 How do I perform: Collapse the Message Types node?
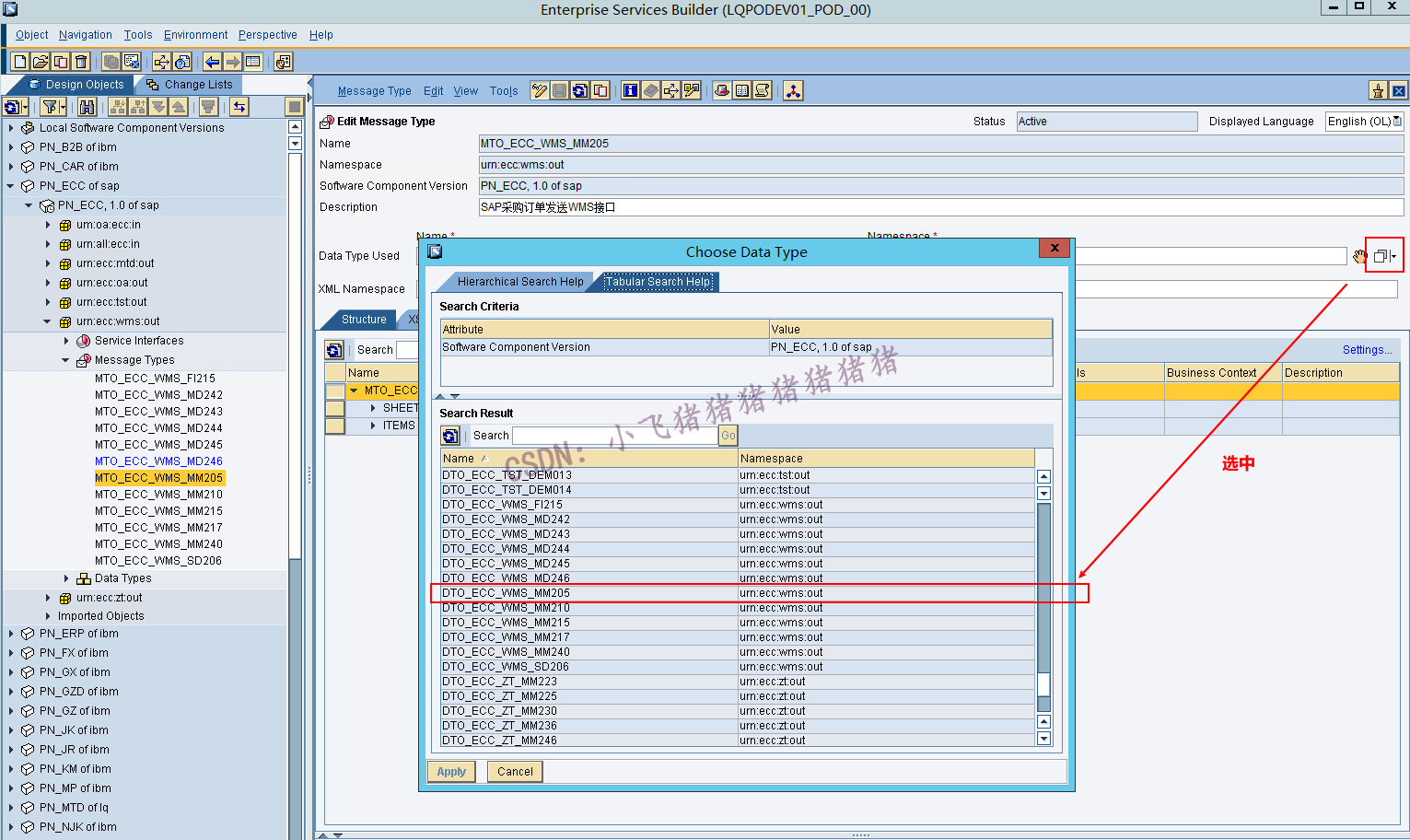click(66, 360)
